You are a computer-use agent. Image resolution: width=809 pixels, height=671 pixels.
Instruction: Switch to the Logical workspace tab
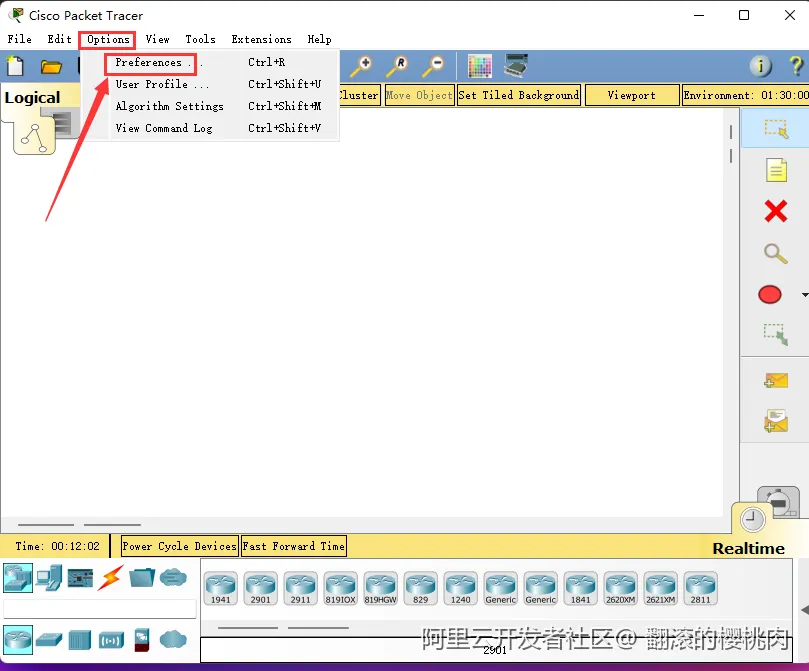coord(33,97)
